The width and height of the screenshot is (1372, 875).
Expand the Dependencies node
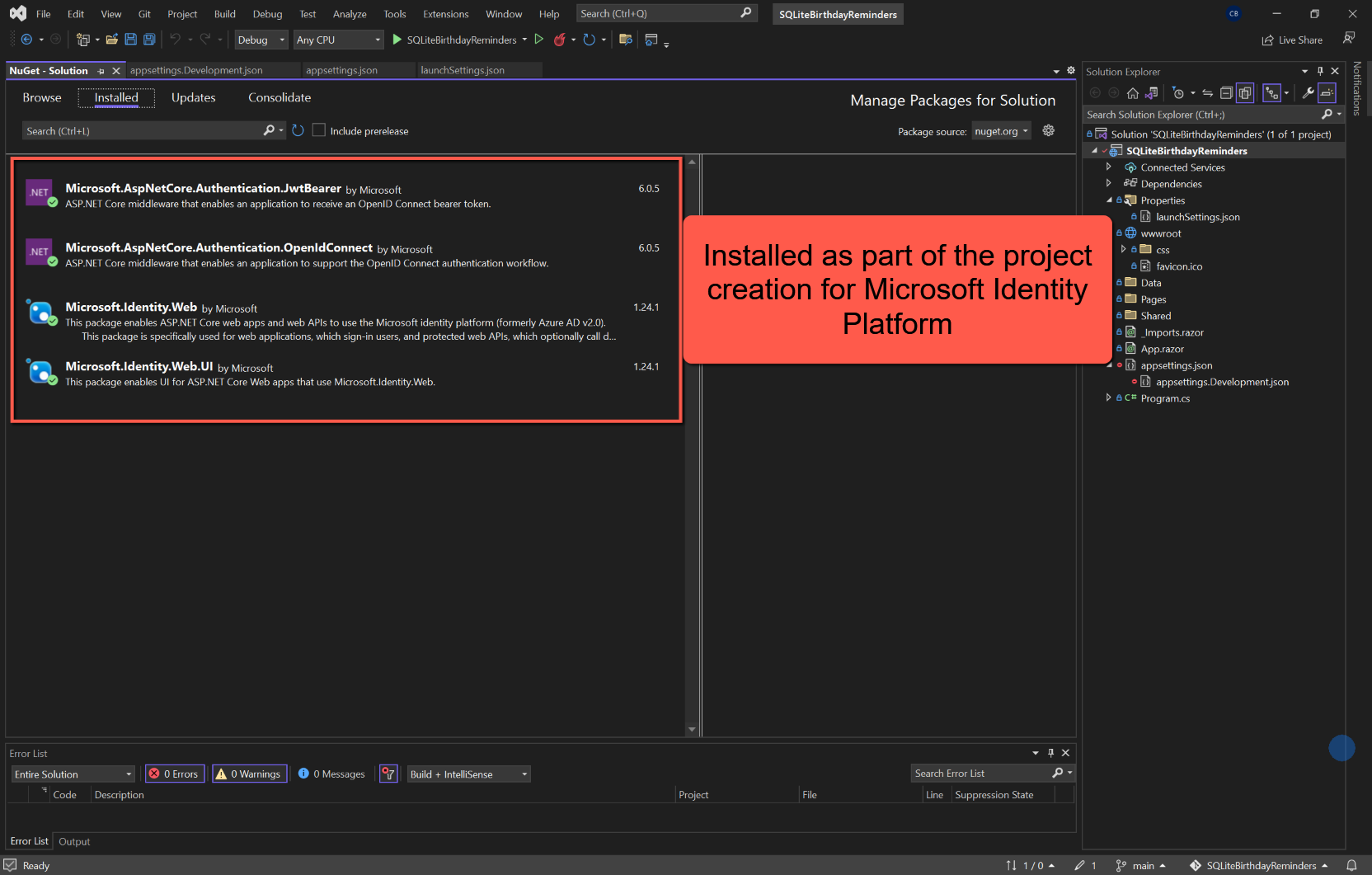(x=1108, y=184)
